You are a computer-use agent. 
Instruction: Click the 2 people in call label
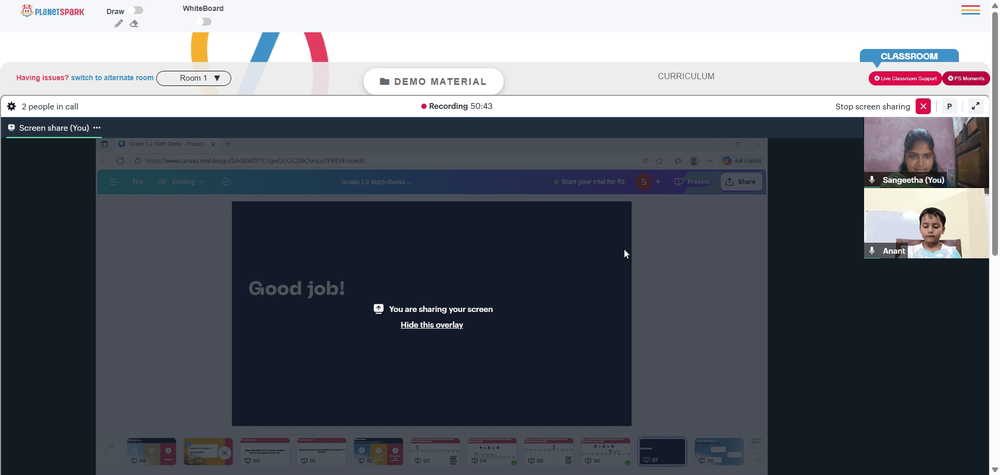(50, 106)
